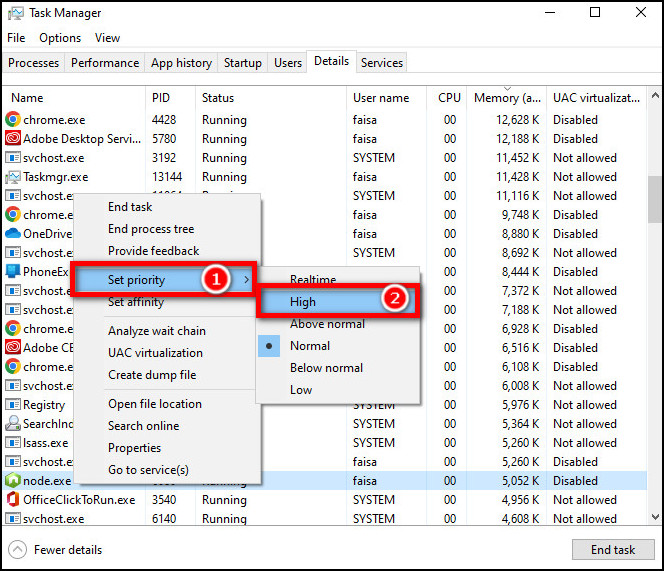Click the OfficeClickToRun.exe icon
Screen dimensions: 664x571
tap(13, 499)
